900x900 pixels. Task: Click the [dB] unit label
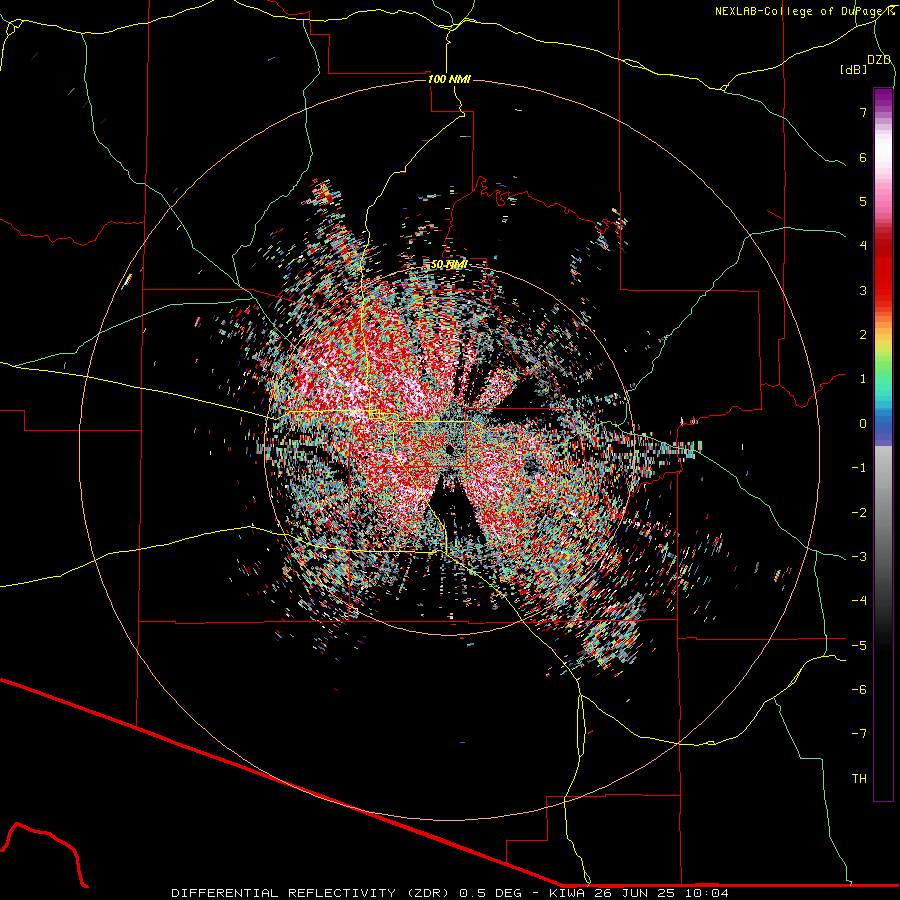tap(854, 69)
